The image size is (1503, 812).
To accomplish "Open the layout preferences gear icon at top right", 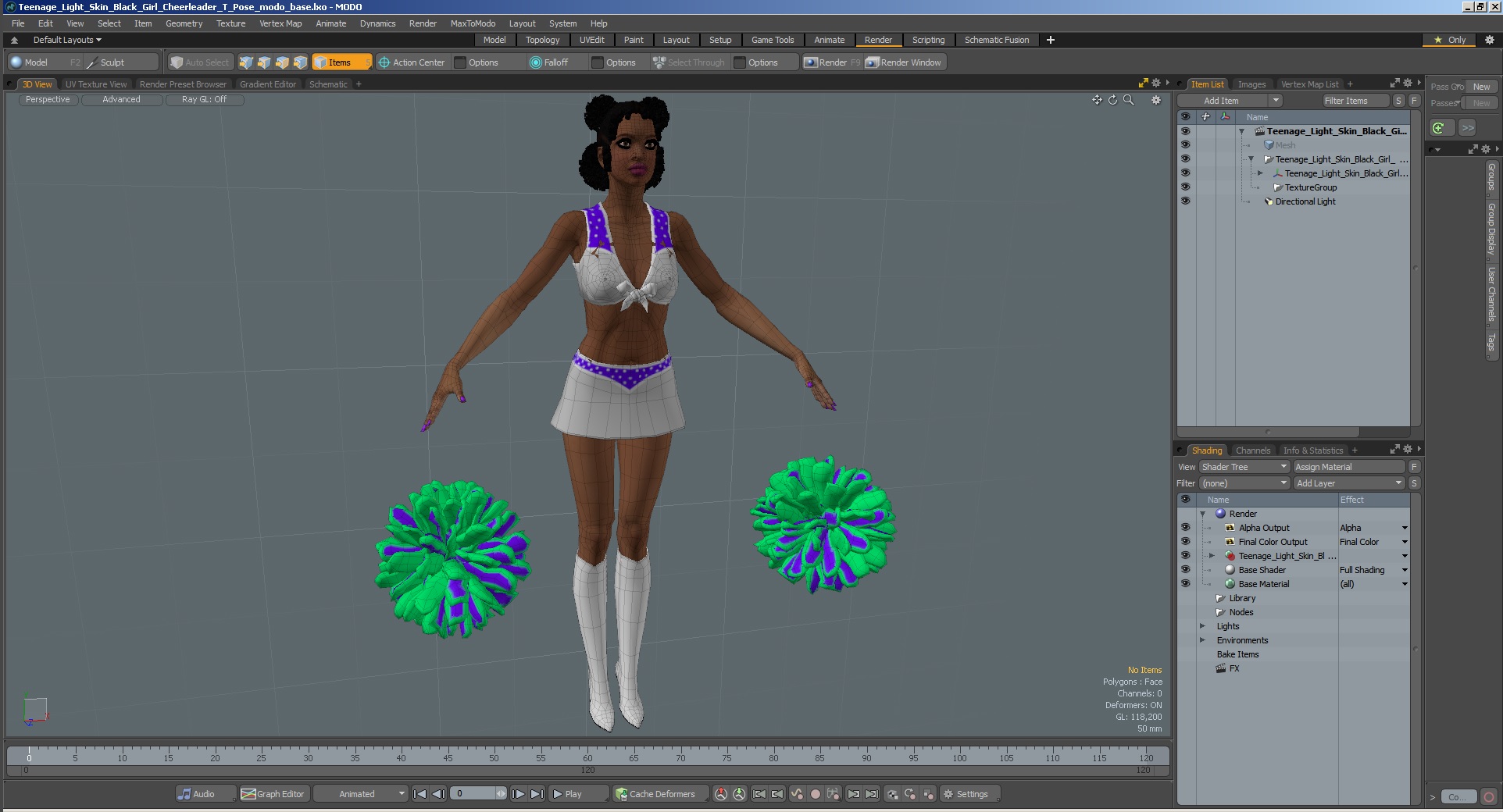I will point(1489,40).
